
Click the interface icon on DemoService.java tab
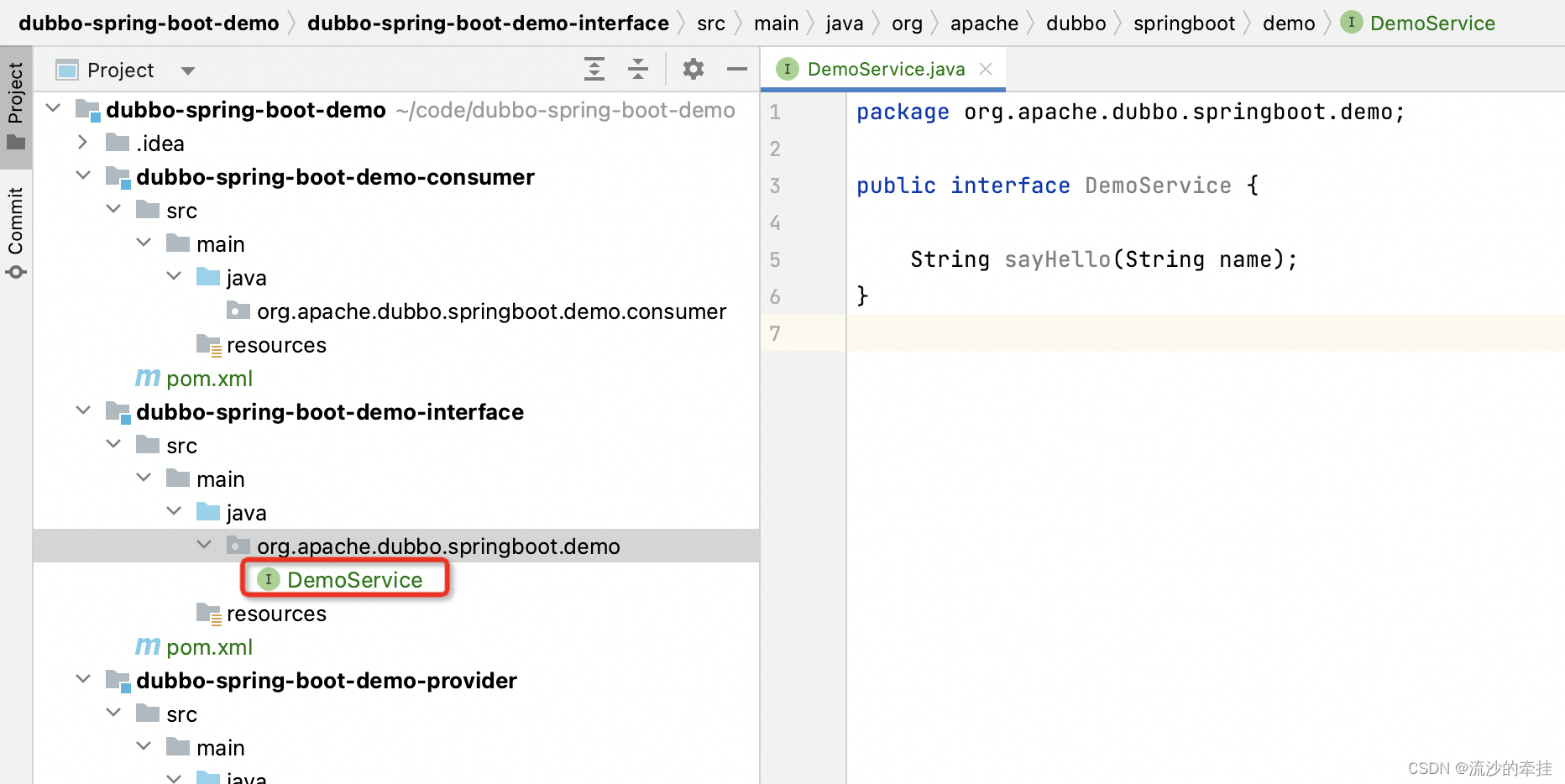click(788, 69)
